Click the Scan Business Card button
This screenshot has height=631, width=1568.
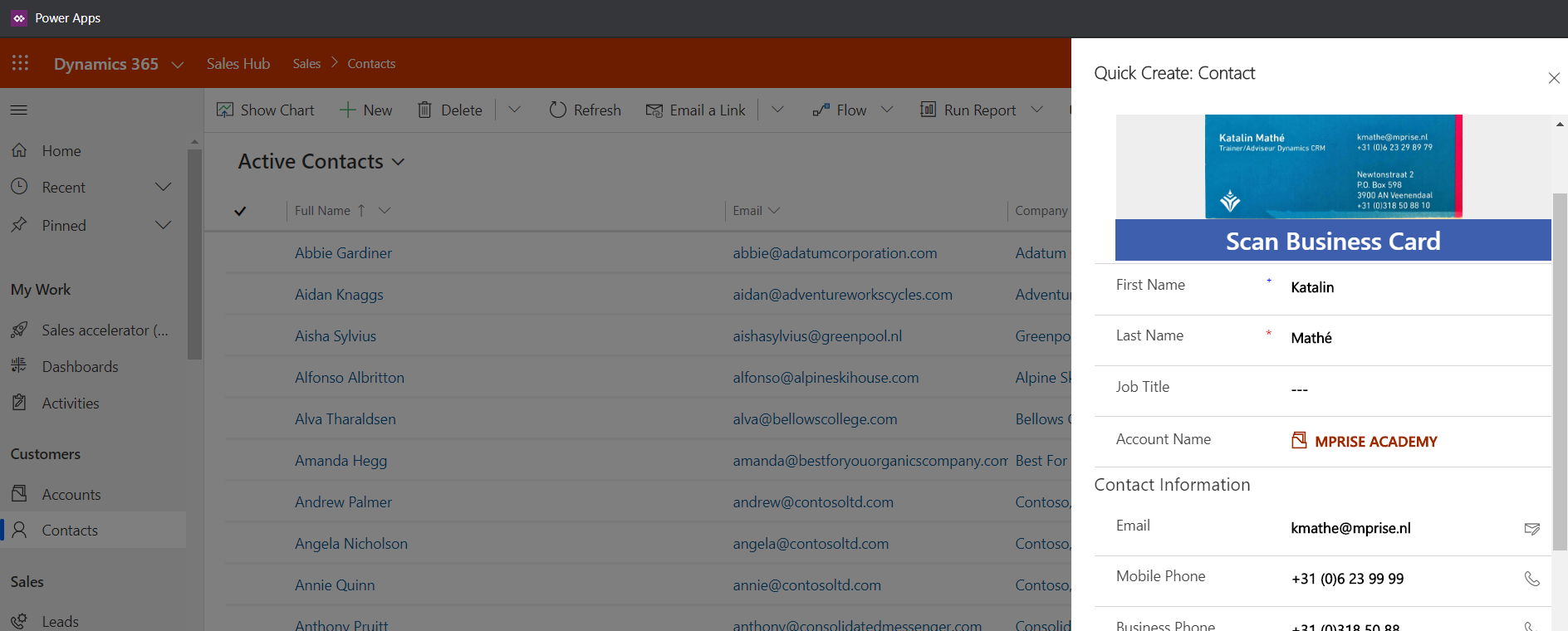tap(1333, 241)
